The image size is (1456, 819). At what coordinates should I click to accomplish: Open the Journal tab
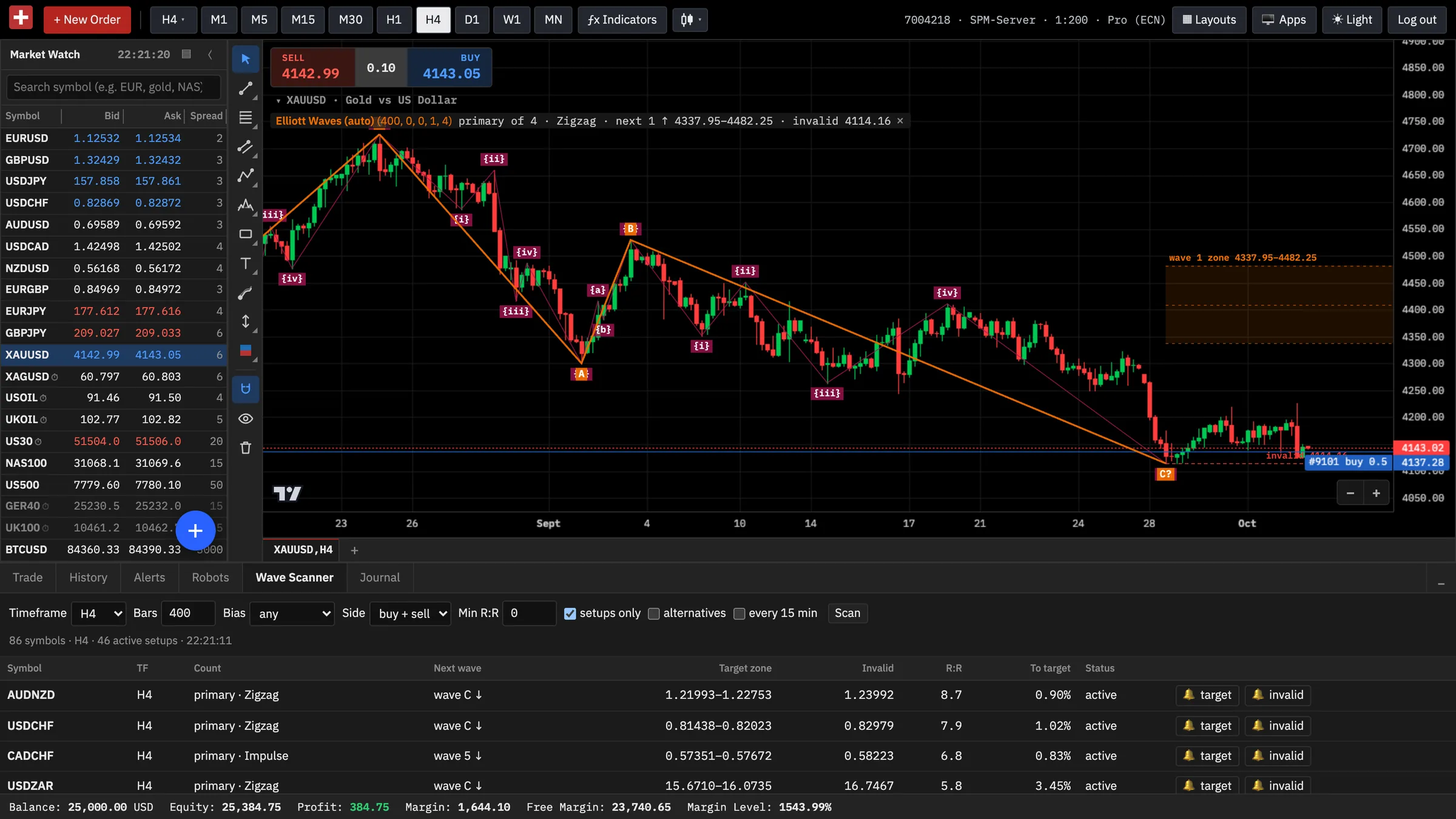pos(380,578)
